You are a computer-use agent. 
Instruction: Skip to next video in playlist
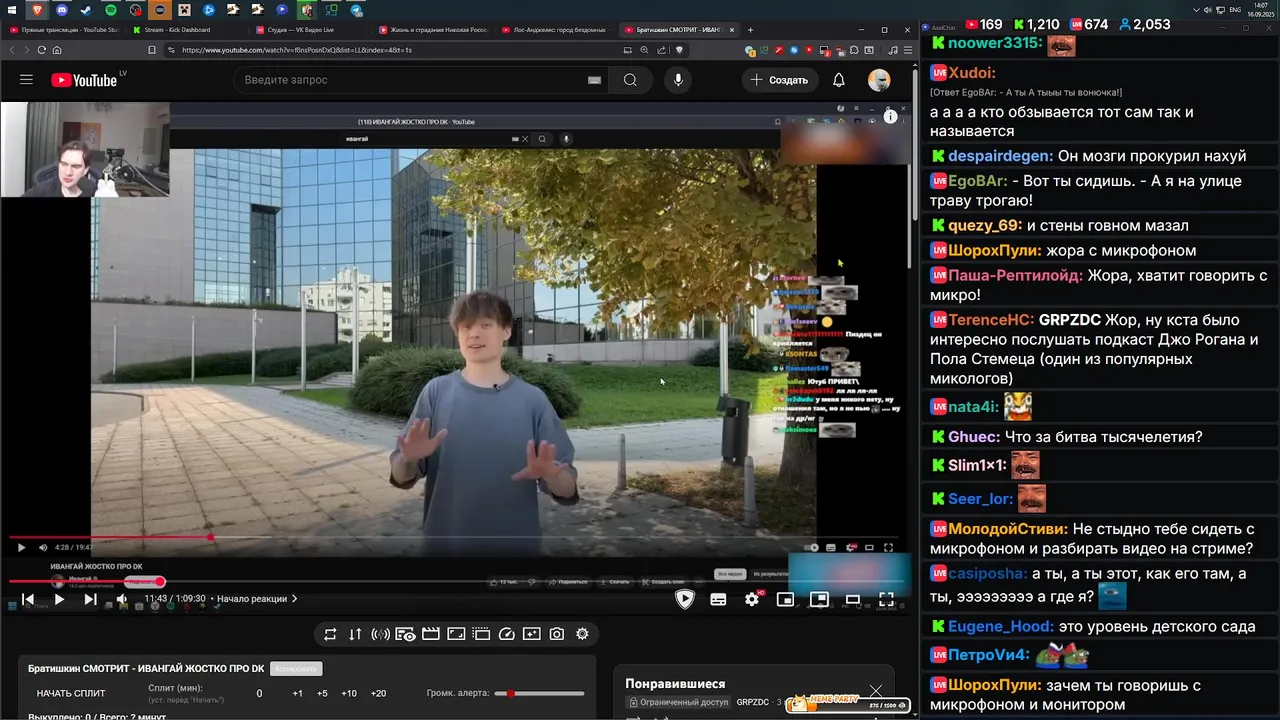(90, 599)
